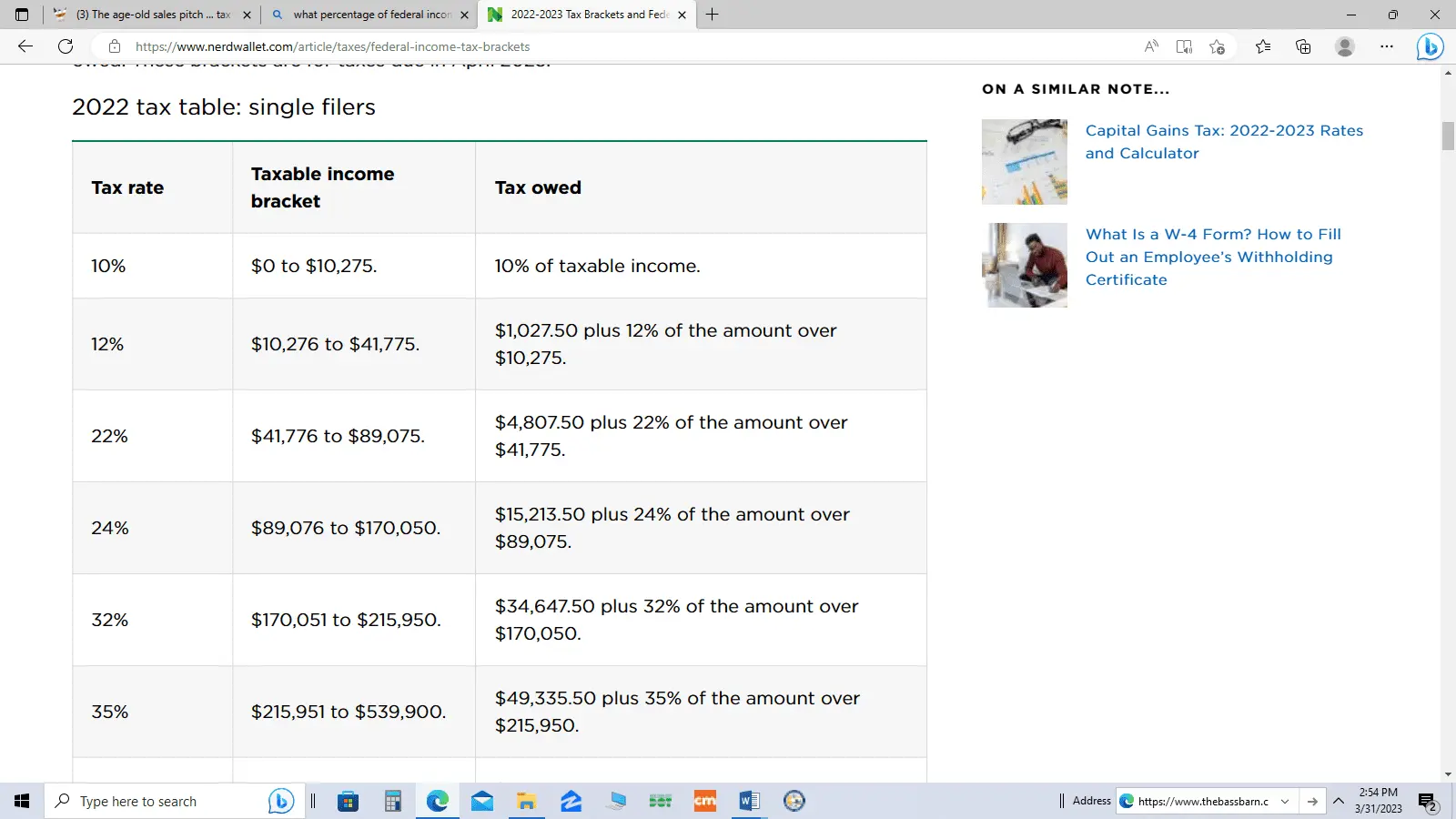Add this page to favorites
Image resolution: width=1456 pixels, height=819 pixels.
click(x=1218, y=46)
